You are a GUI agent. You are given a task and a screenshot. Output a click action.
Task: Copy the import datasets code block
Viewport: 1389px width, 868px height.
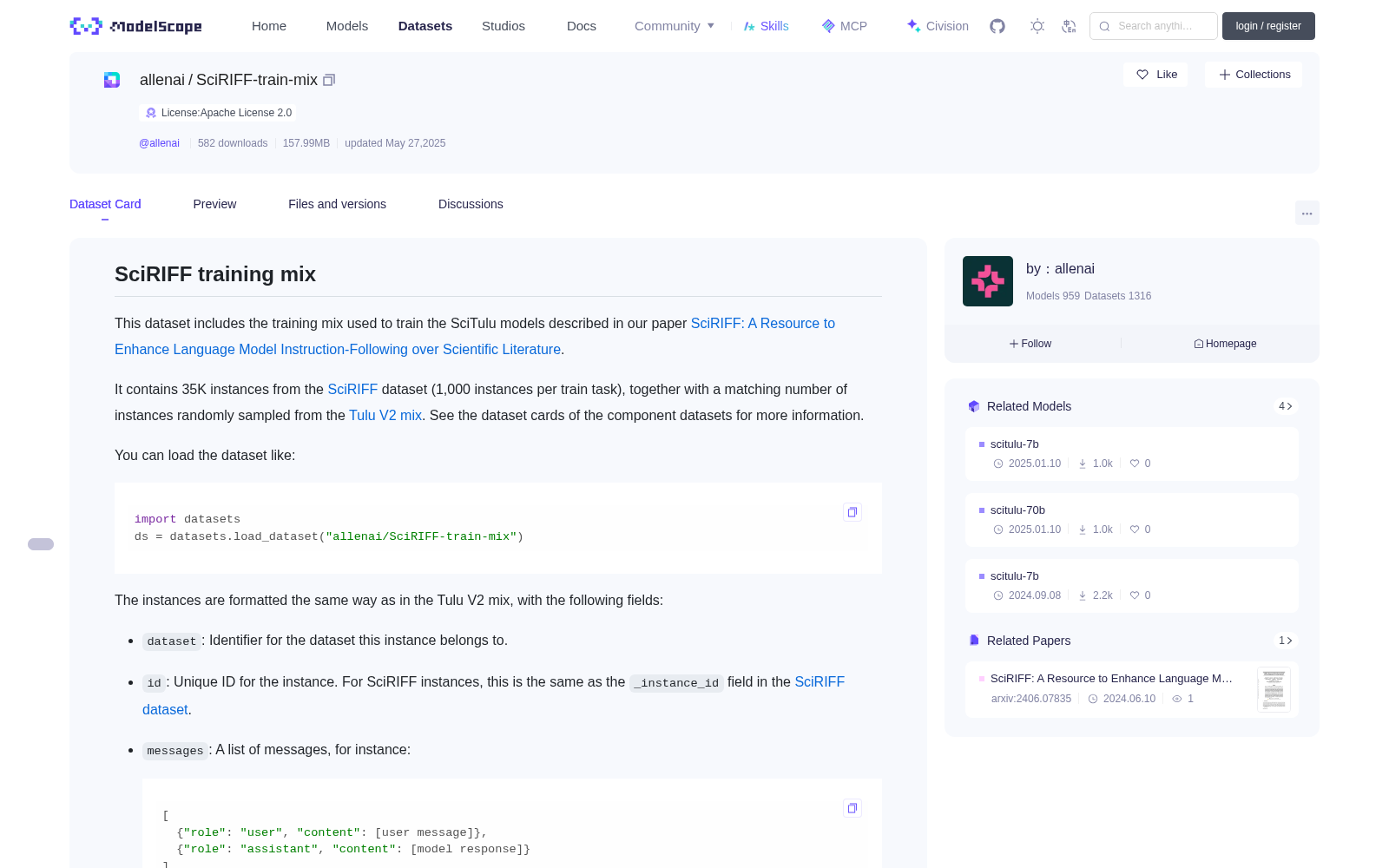point(852,512)
